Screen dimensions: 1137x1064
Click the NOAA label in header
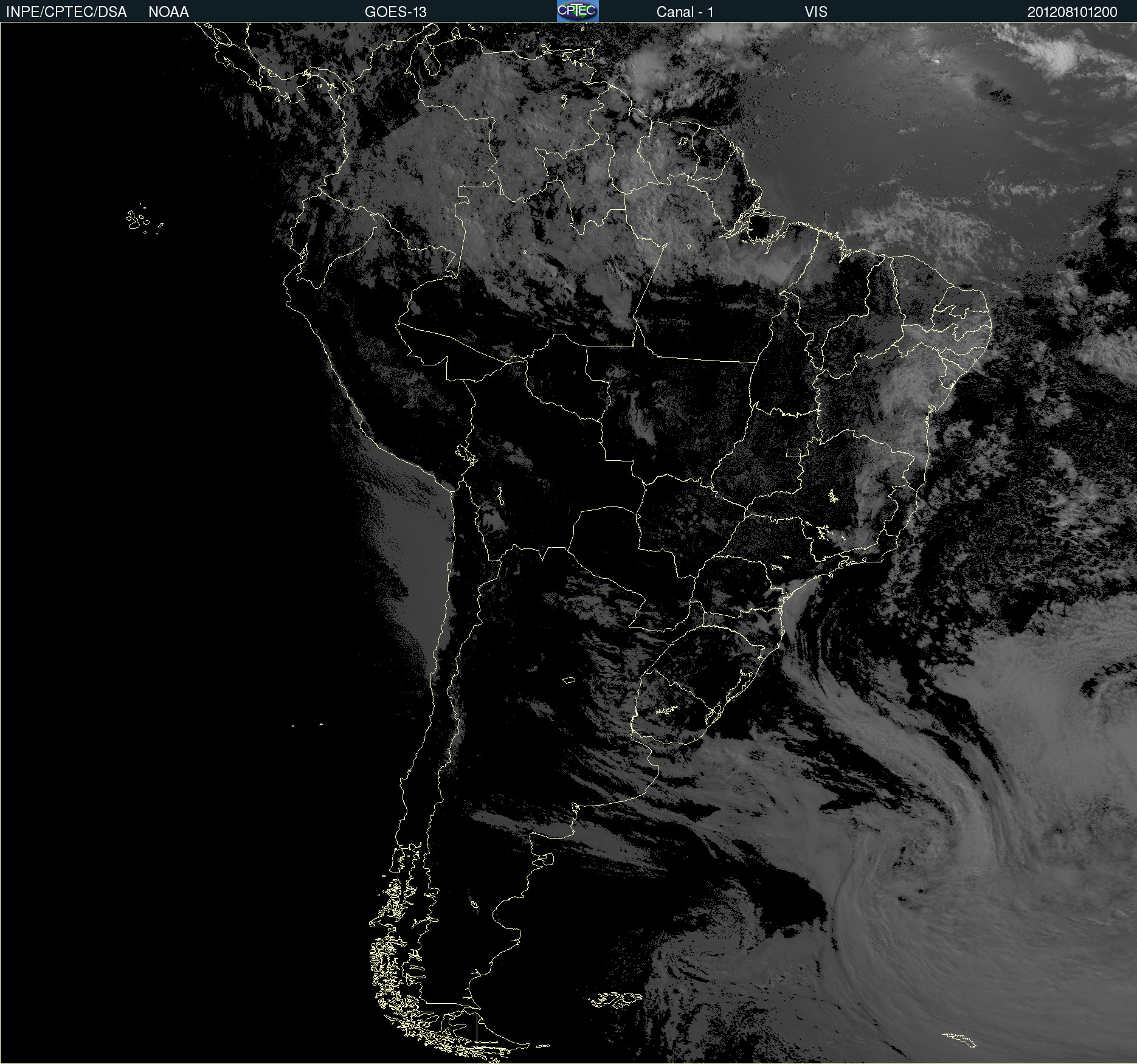[168, 12]
